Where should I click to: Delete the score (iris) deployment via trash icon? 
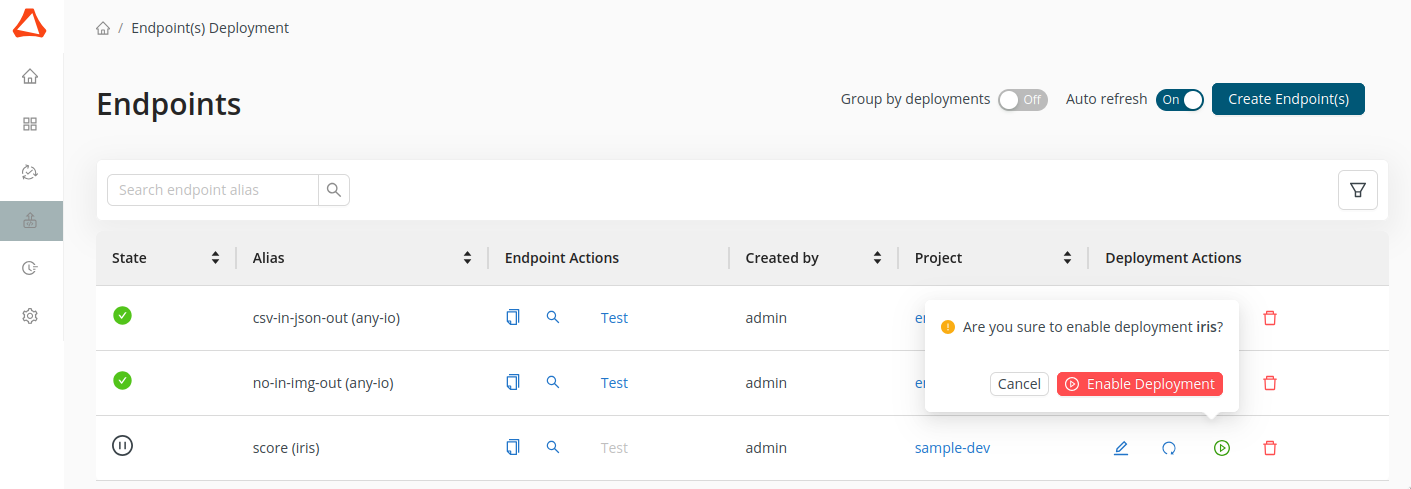point(1270,448)
